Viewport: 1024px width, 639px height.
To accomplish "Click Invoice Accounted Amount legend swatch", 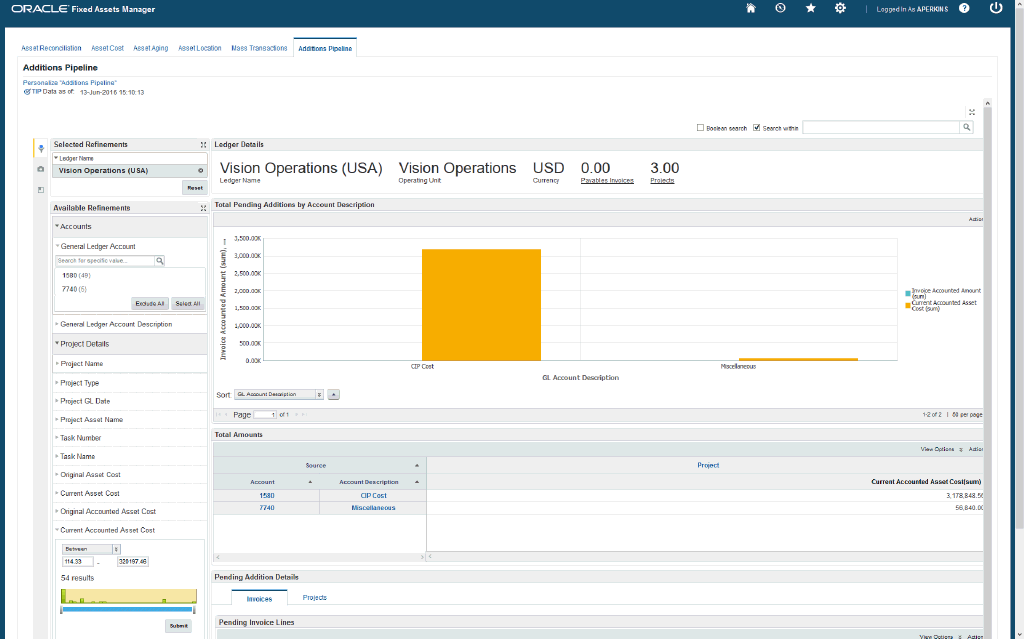I will click(x=908, y=293).
